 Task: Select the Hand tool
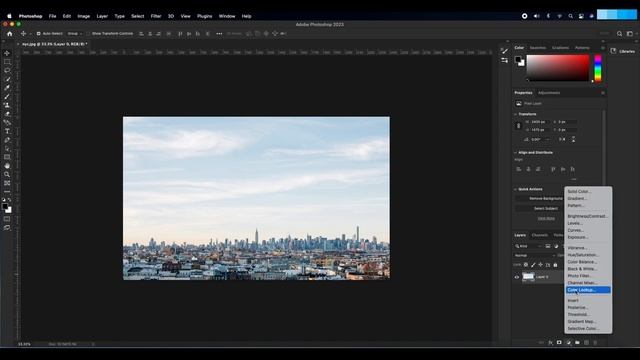(x=7, y=166)
